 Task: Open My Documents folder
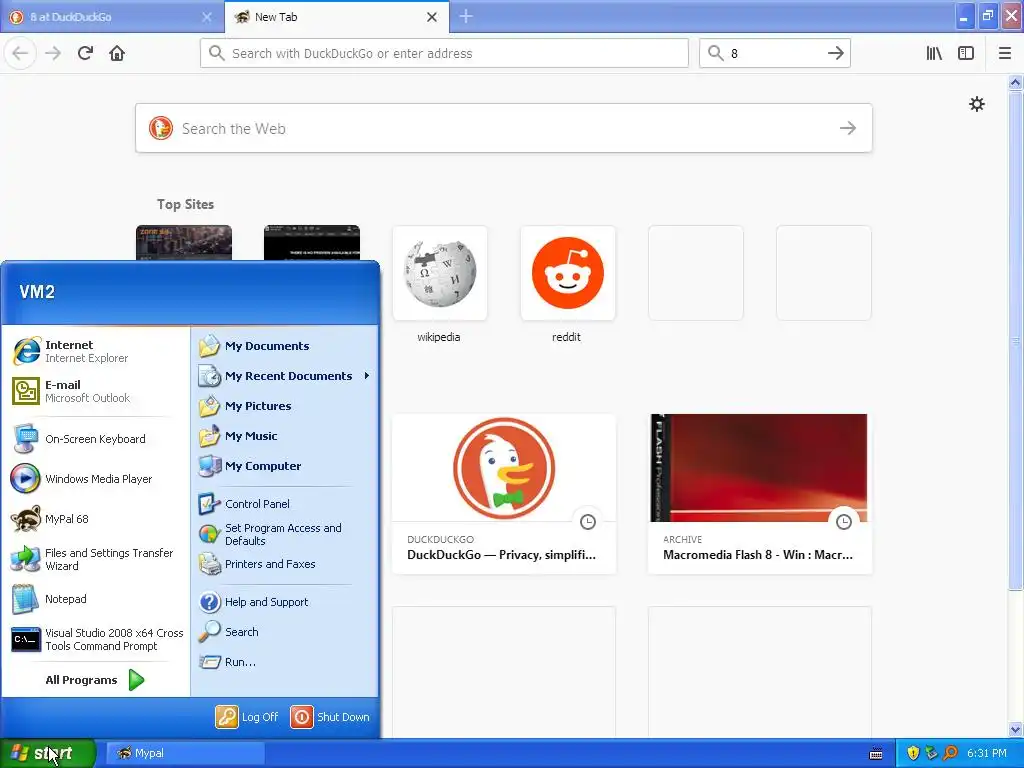coord(285,345)
